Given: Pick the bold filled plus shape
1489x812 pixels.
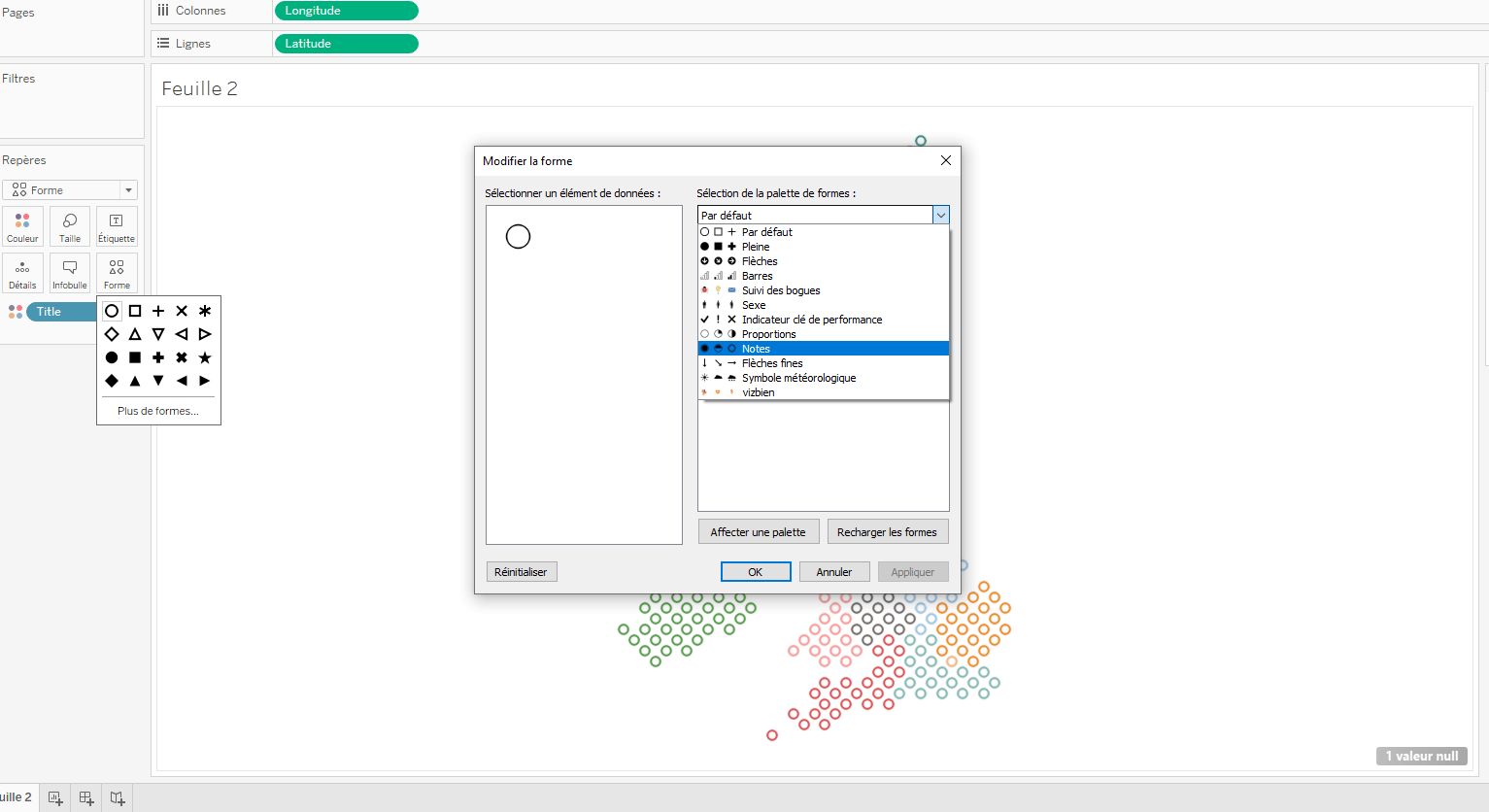Looking at the screenshot, I should [x=158, y=357].
